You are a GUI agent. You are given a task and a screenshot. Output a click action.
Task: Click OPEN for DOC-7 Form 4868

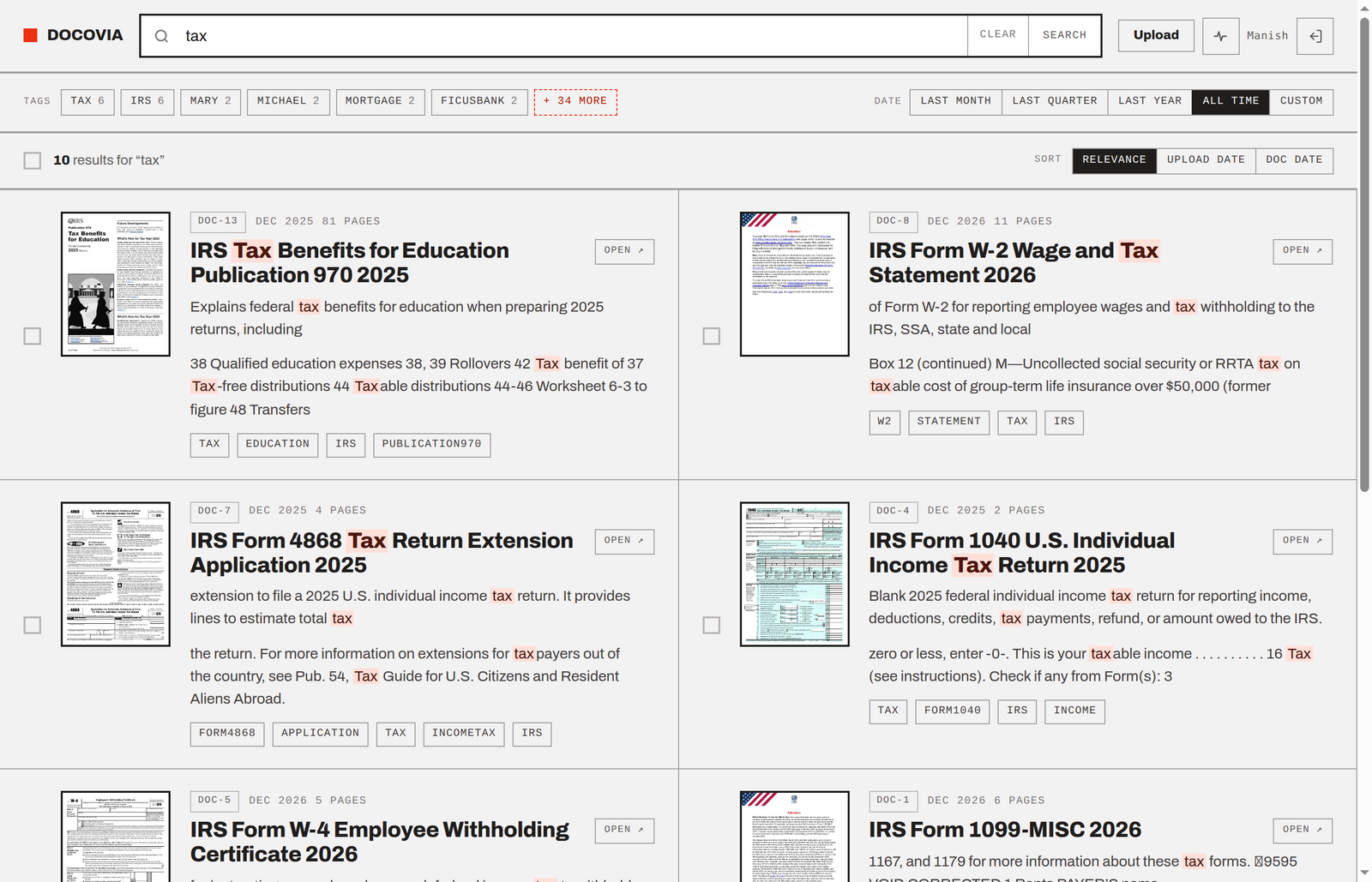[624, 541]
